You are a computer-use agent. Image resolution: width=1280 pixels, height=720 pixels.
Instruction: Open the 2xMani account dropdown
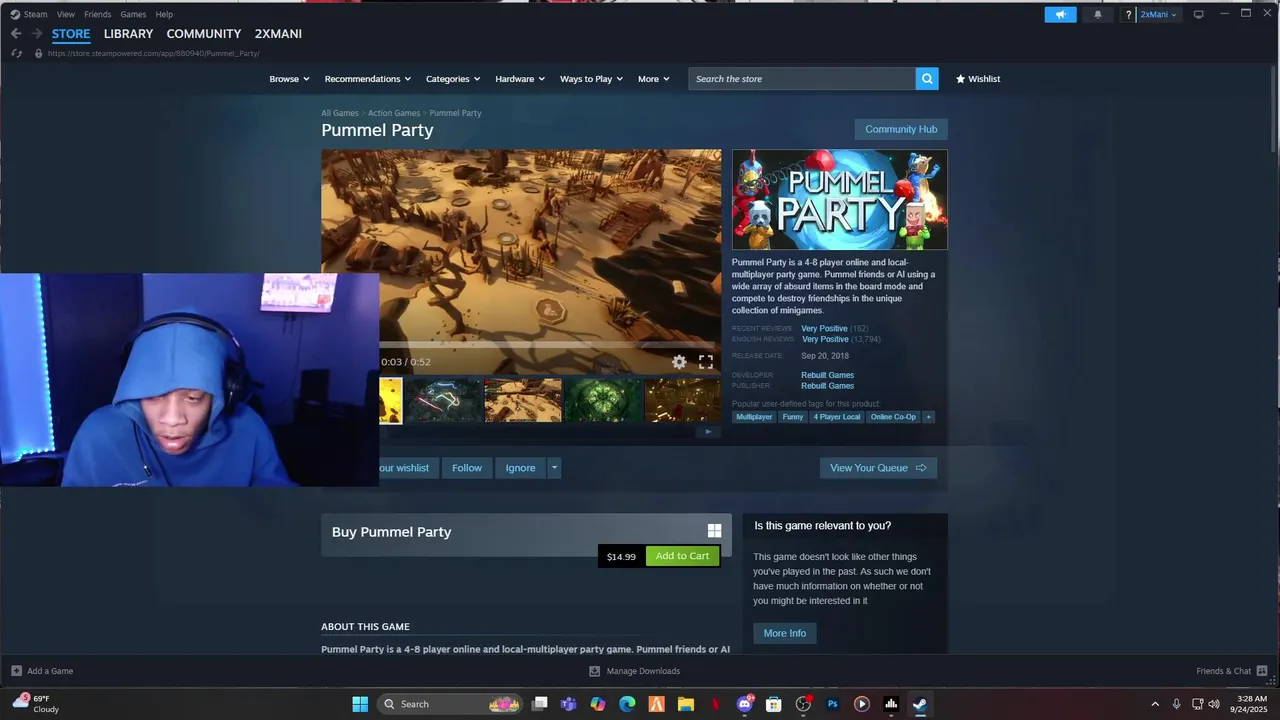(x=1159, y=14)
